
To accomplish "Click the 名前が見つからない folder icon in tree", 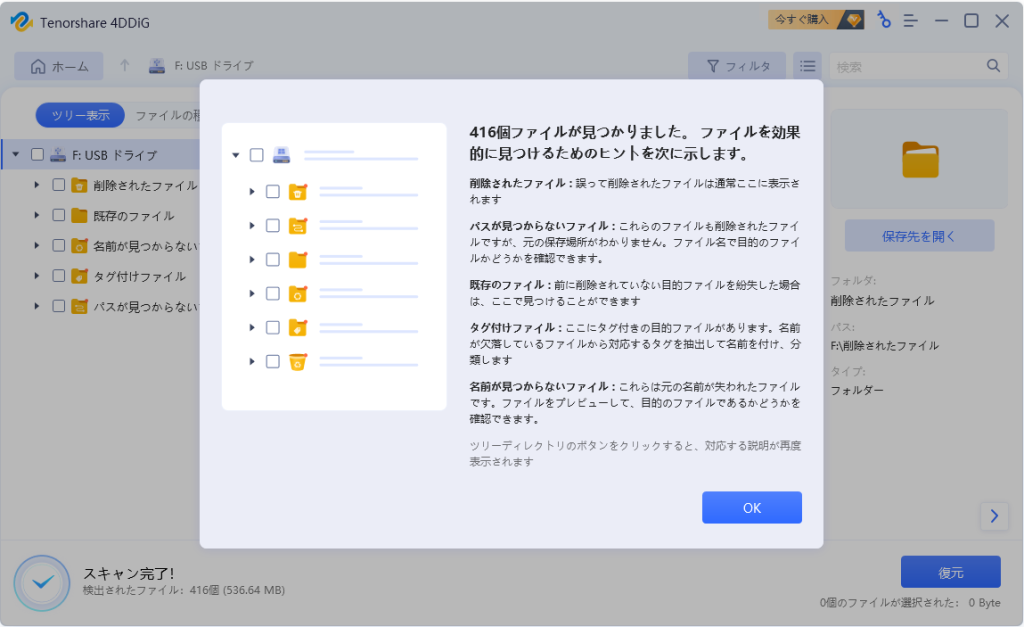I will click(79, 246).
